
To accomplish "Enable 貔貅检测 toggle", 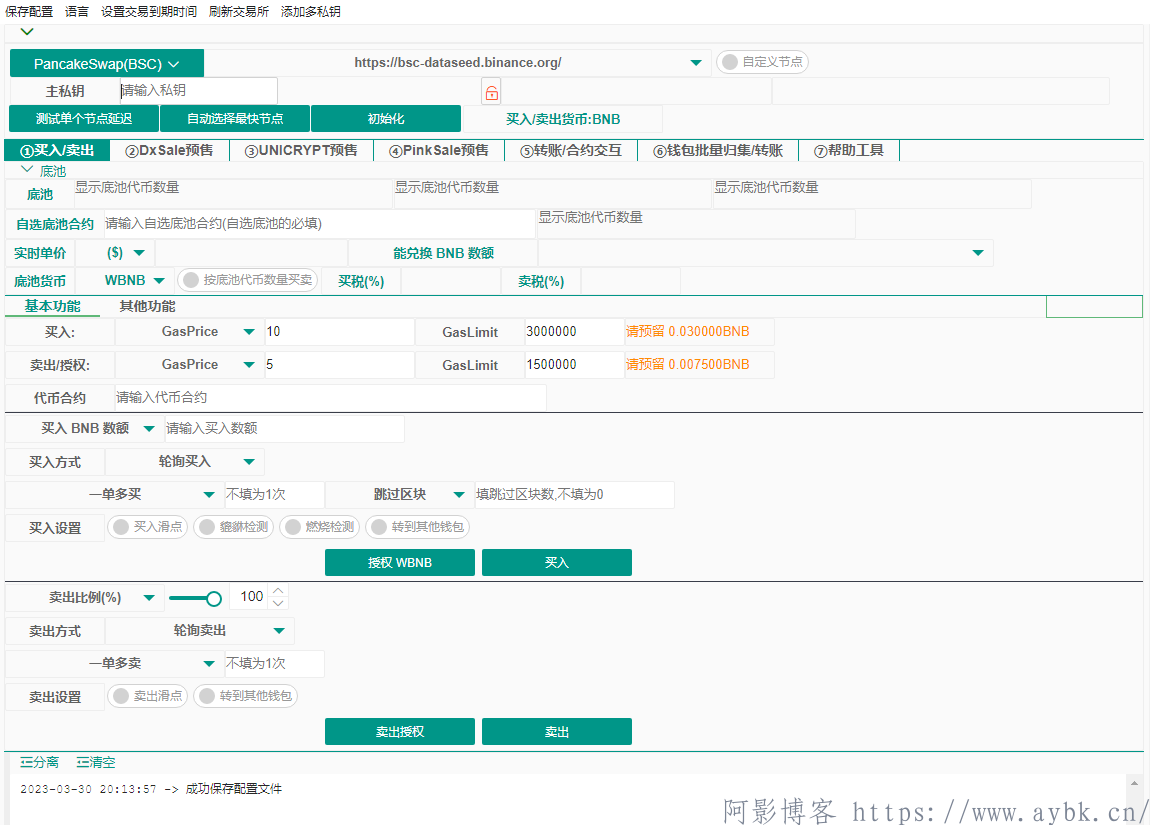I will 234,527.
